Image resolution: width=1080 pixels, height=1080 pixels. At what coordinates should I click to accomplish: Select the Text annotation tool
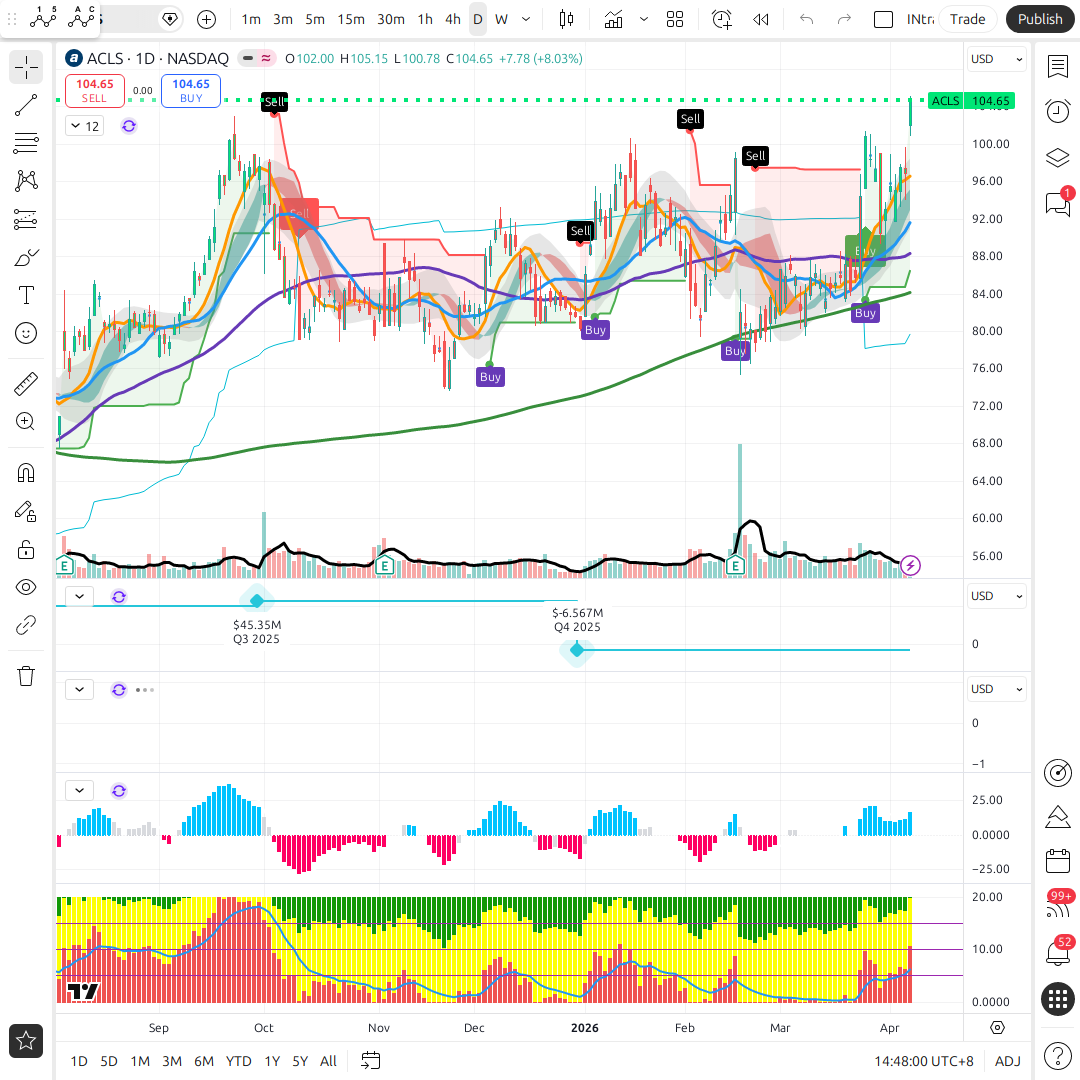pos(26,295)
